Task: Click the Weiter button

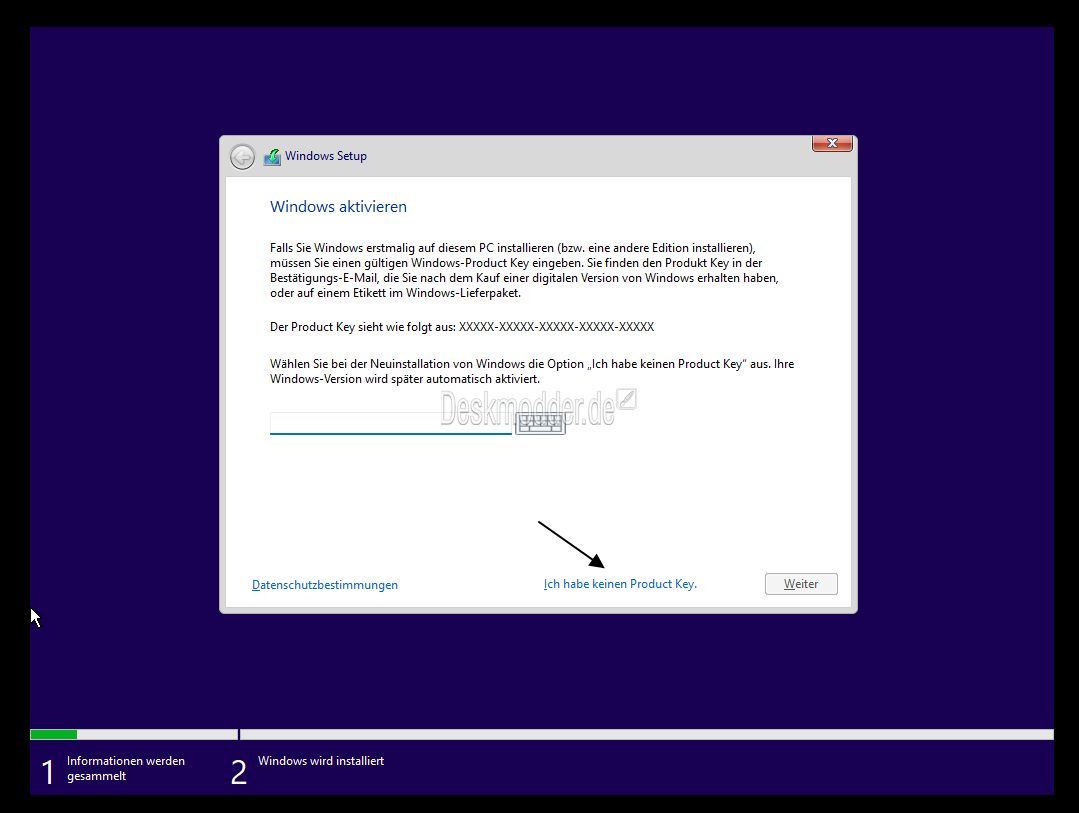Action: (801, 584)
